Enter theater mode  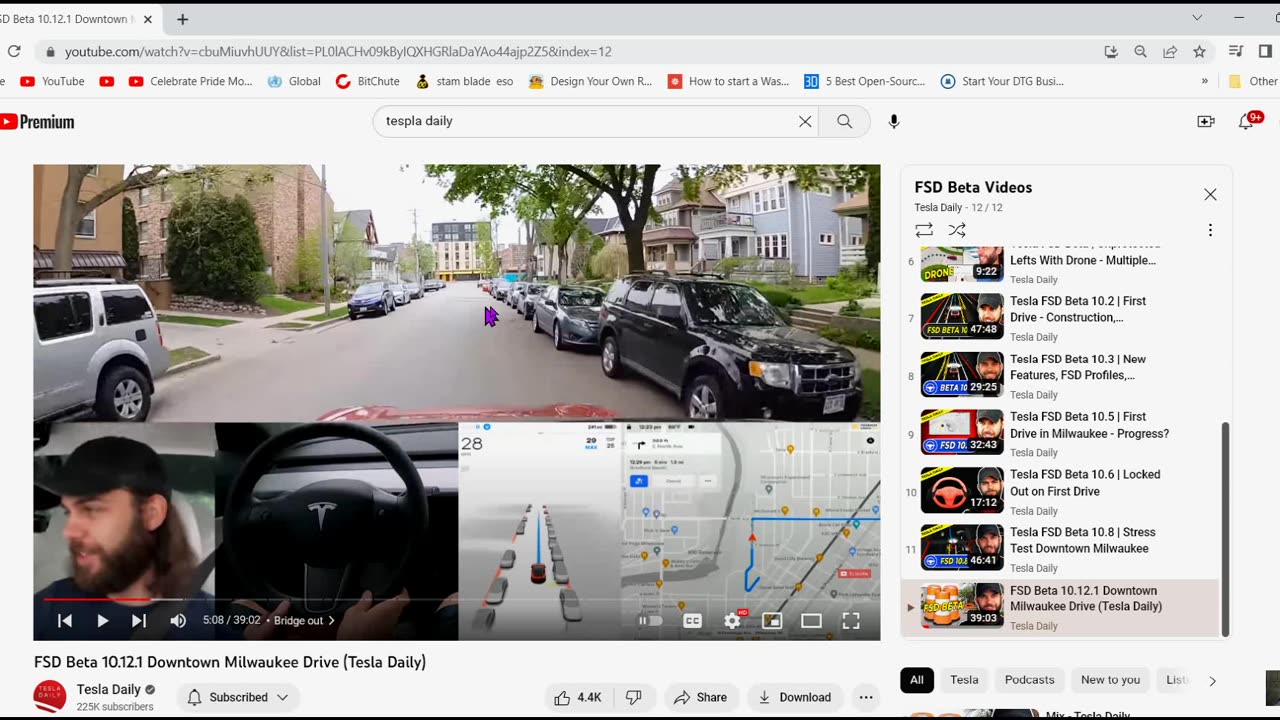coord(811,621)
